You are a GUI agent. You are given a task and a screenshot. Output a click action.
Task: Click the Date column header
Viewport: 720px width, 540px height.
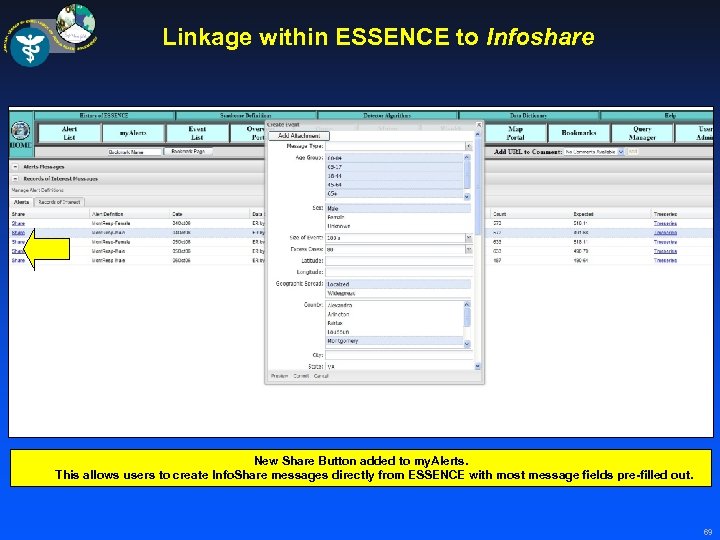click(177, 214)
